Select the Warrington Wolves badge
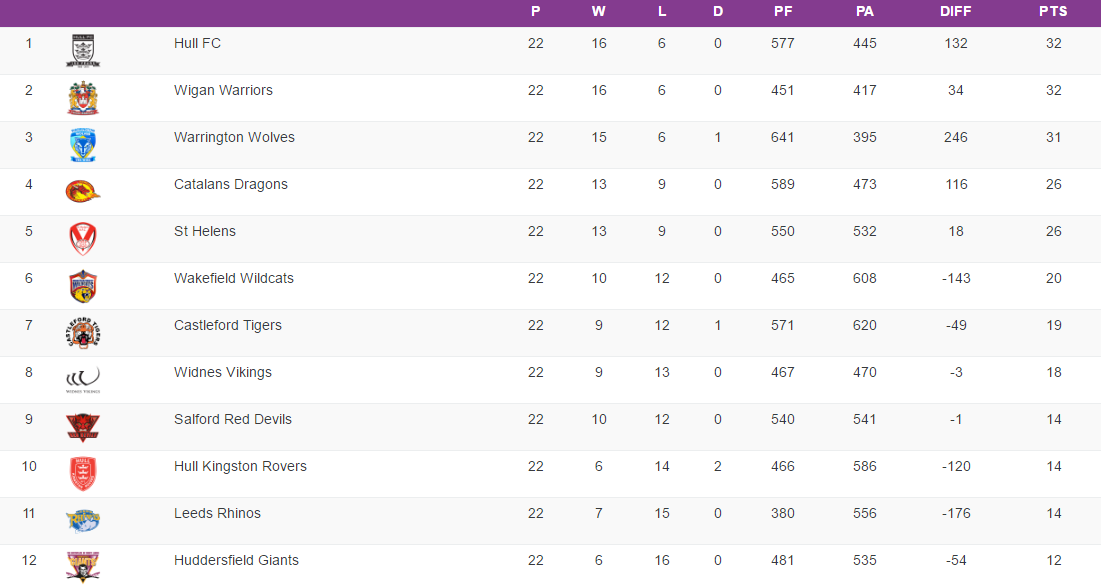1102x588 pixels. (83, 145)
